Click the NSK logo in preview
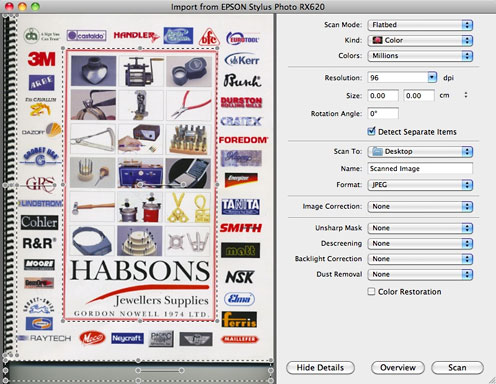Image resolution: width=496 pixels, height=384 pixels. (240, 277)
